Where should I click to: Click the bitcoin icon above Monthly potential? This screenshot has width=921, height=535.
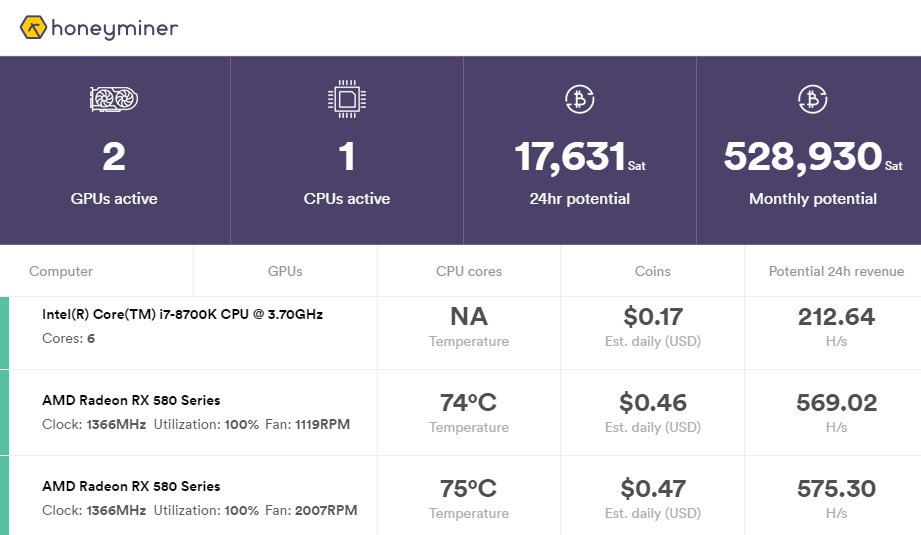pyautogui.click(x=813, y=99)
